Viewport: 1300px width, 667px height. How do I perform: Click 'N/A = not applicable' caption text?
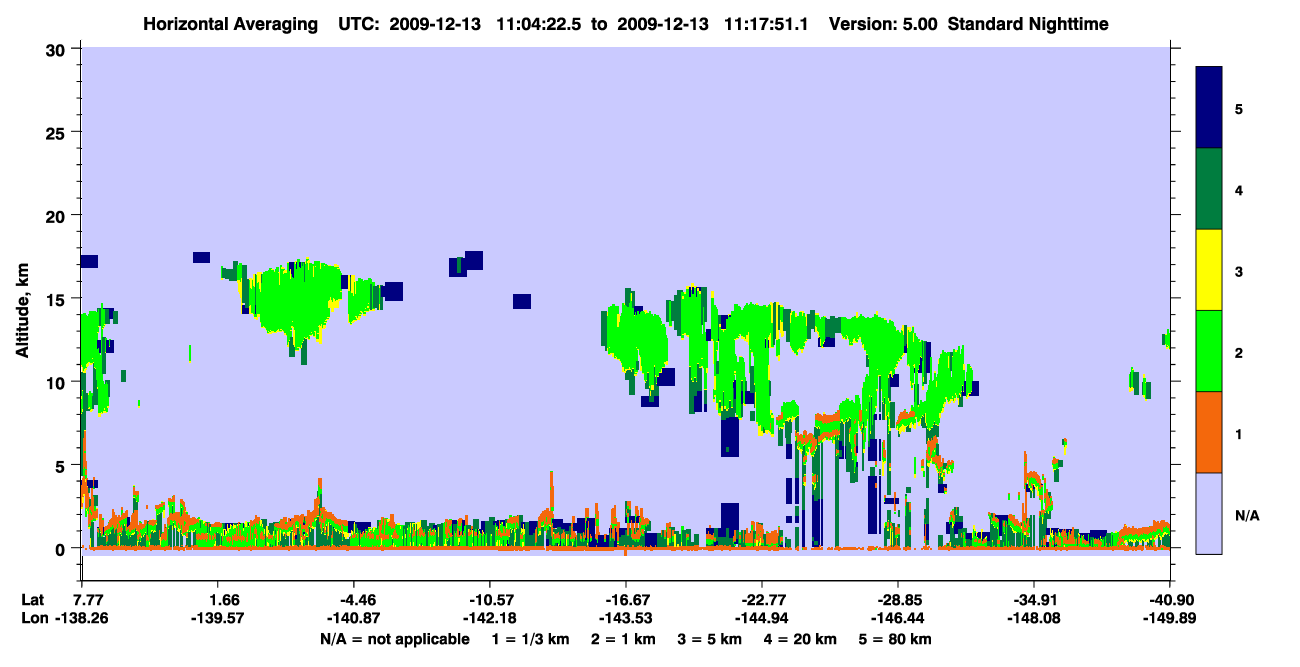coord(395,639)
